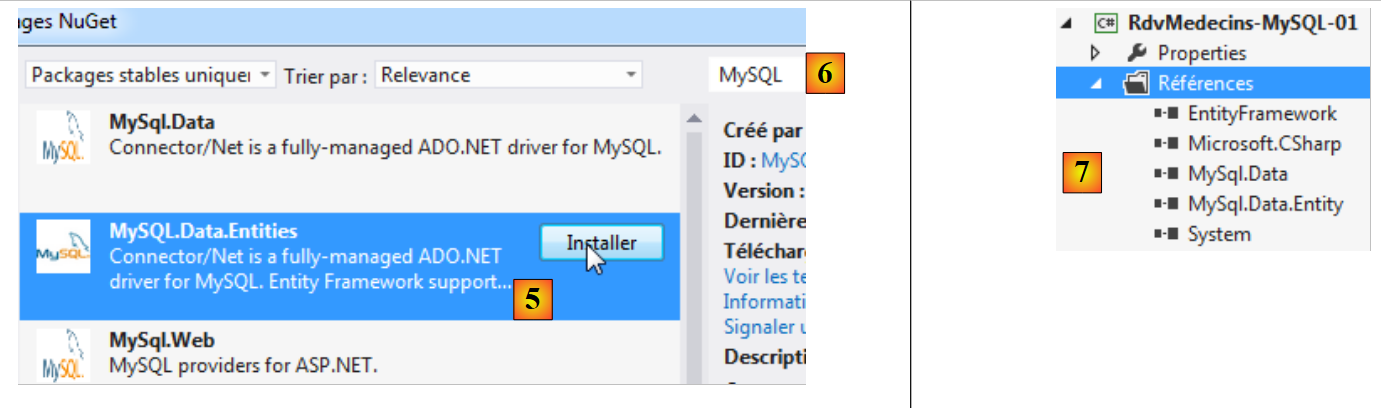Viewport: 1381px width, 408px height.
Task: Collapse the Références tree node
Action: tap(1096, 84)
